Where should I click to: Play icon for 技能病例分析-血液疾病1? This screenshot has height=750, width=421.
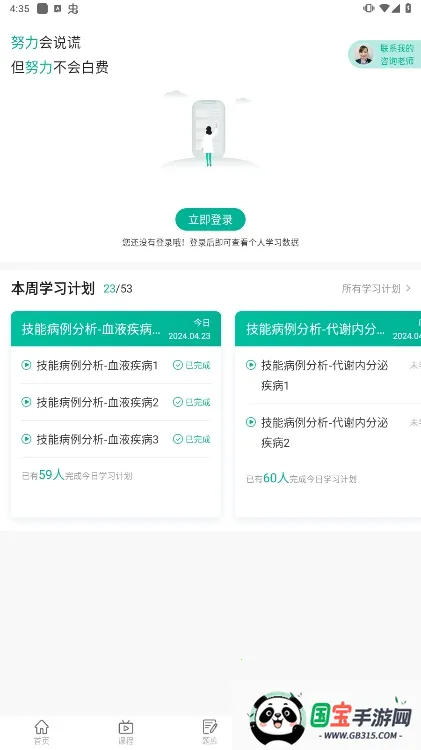click(x=26, y=365)
